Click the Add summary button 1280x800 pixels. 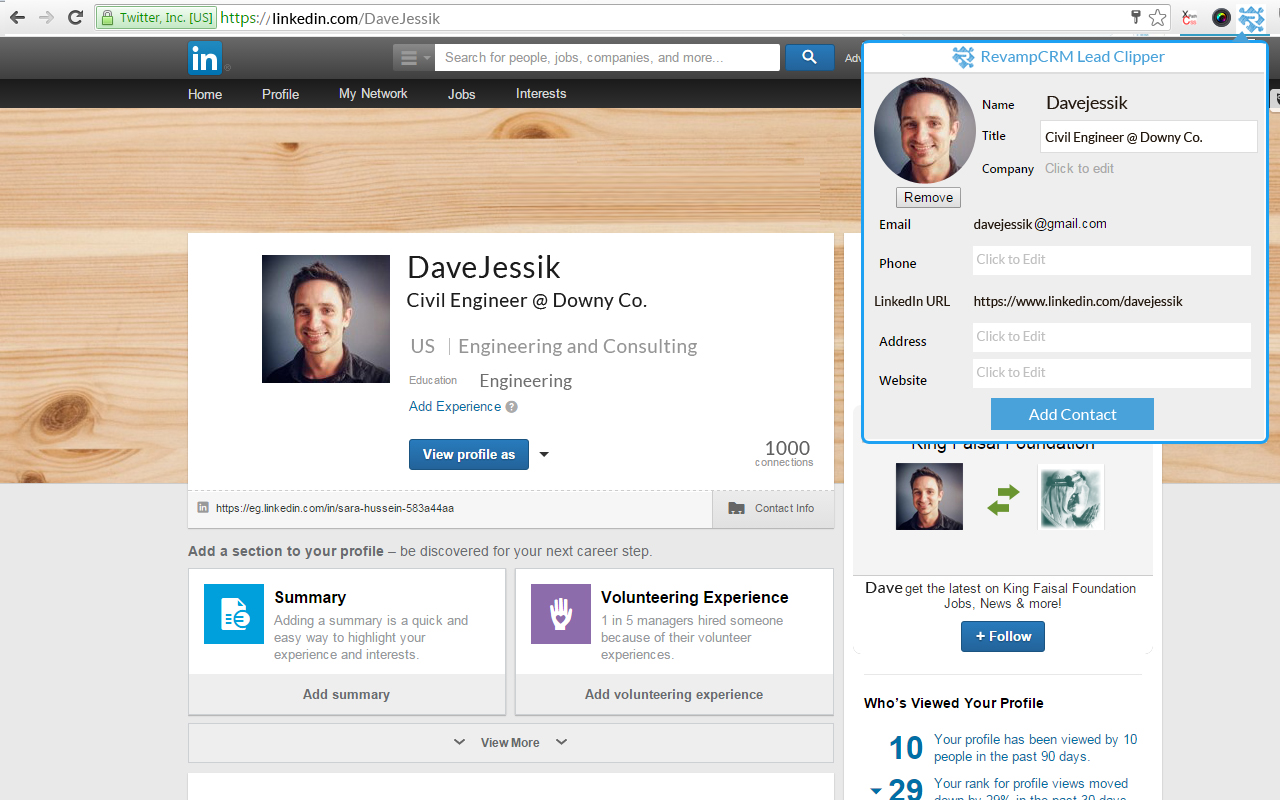click(347, 694)
